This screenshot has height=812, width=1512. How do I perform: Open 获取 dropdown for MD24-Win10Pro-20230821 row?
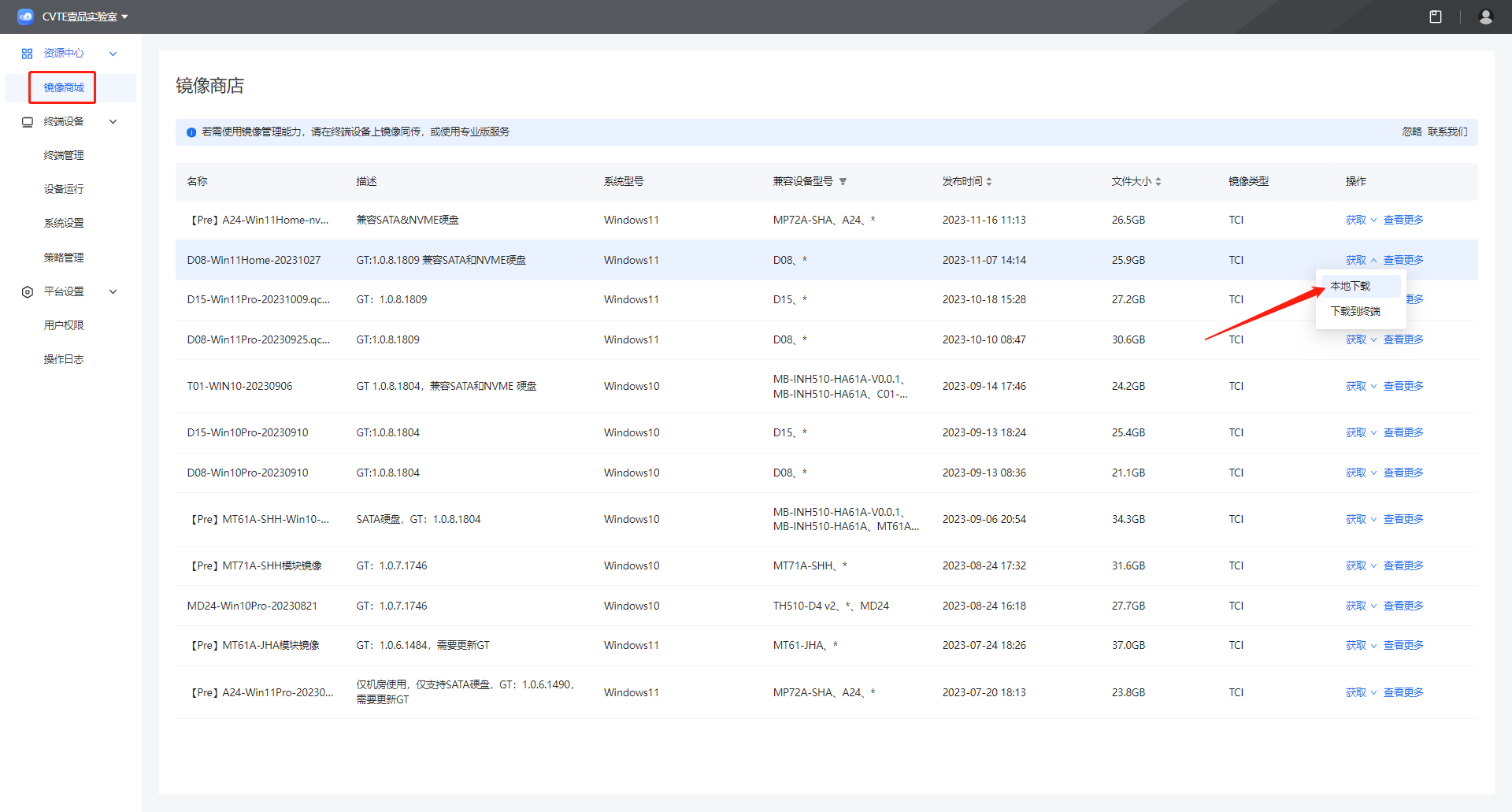1361,606
